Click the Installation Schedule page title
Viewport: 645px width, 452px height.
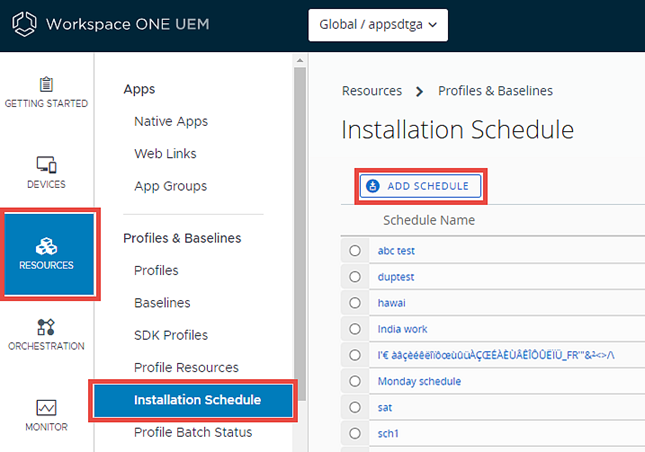[x=457, y=130]
